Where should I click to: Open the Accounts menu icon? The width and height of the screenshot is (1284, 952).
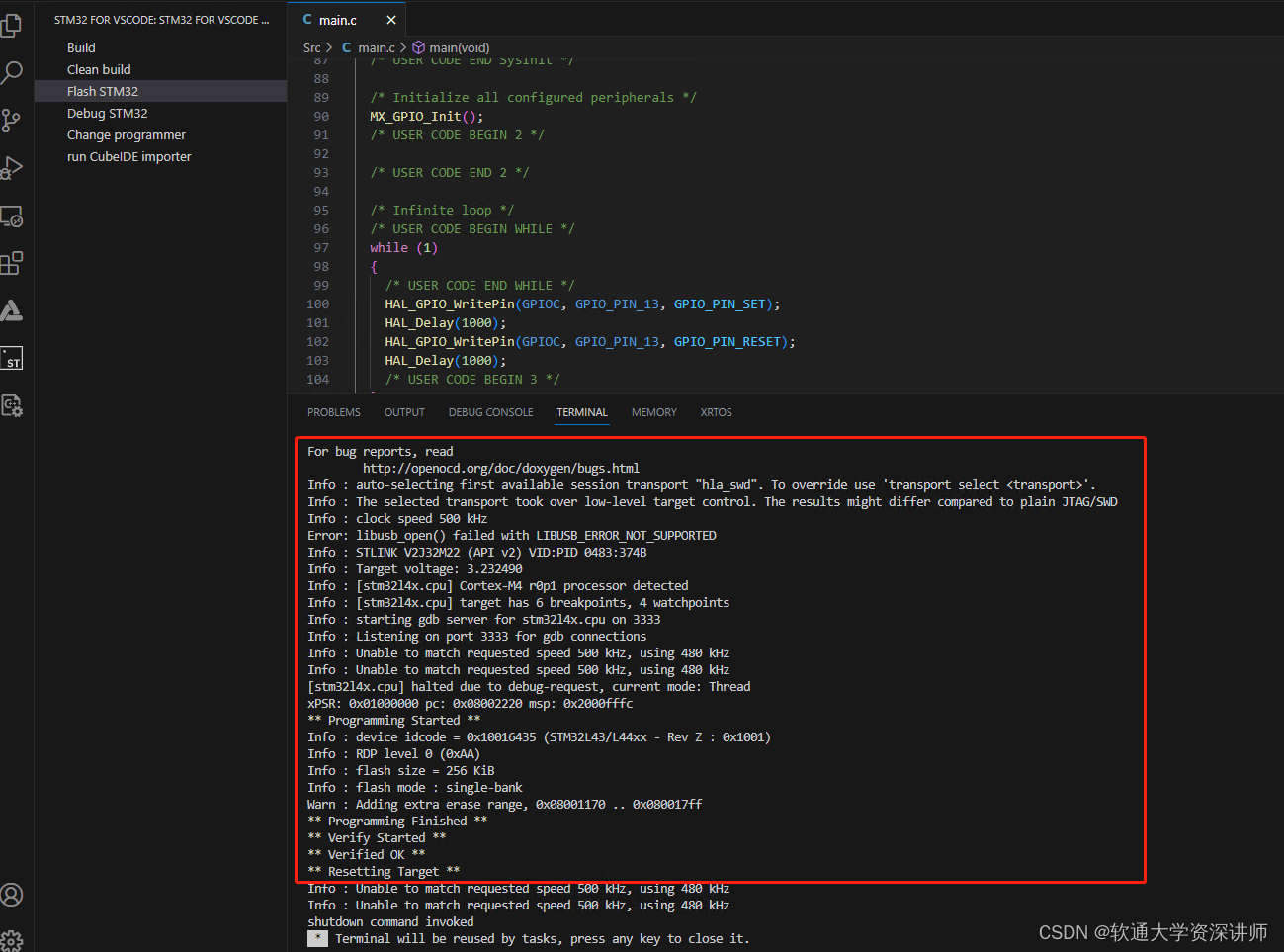click(x=12, y=895)
